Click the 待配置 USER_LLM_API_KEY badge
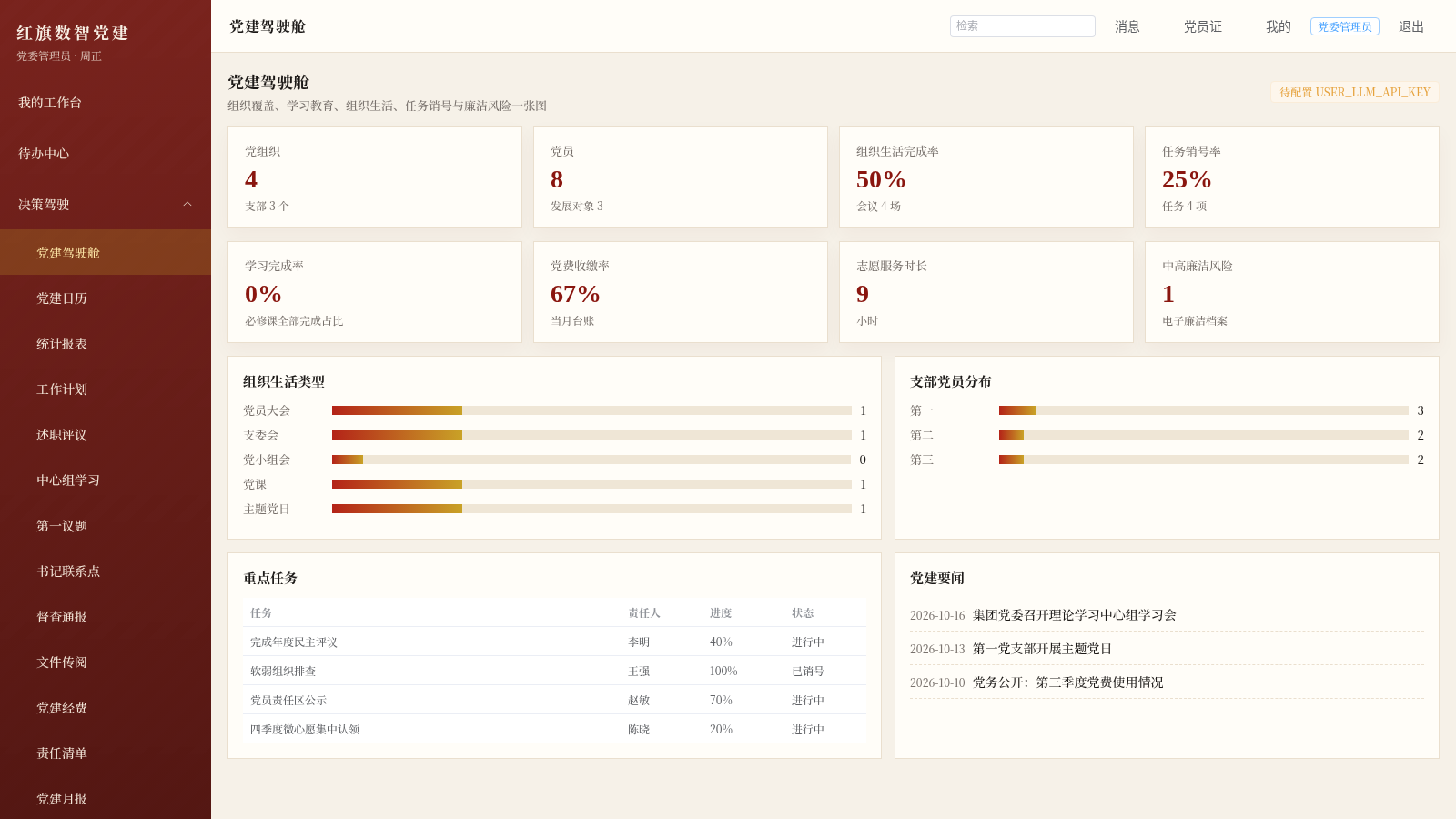1456x819 pixels. [1354, 92]
